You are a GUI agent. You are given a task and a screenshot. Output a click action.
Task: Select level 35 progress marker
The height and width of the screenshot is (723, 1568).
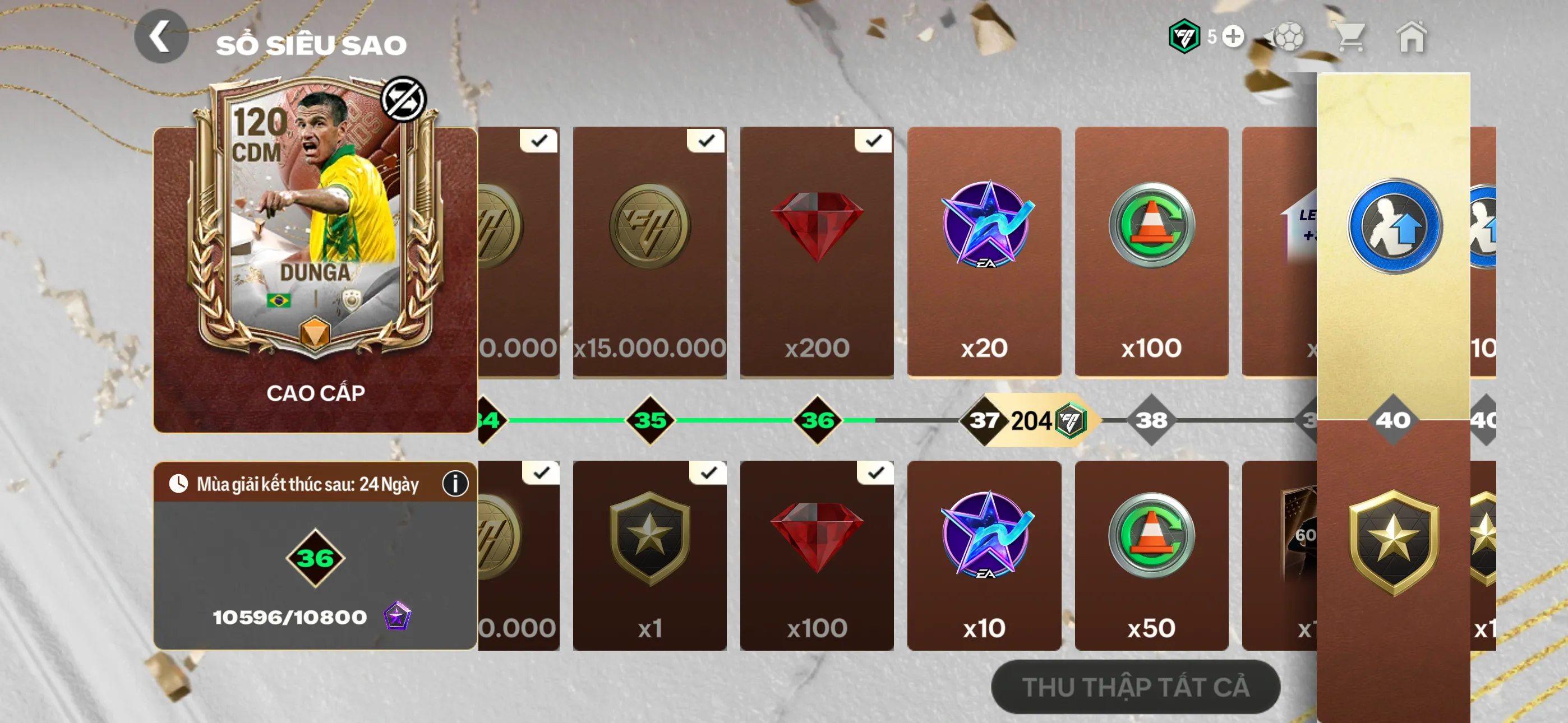[x=649, y=420]
